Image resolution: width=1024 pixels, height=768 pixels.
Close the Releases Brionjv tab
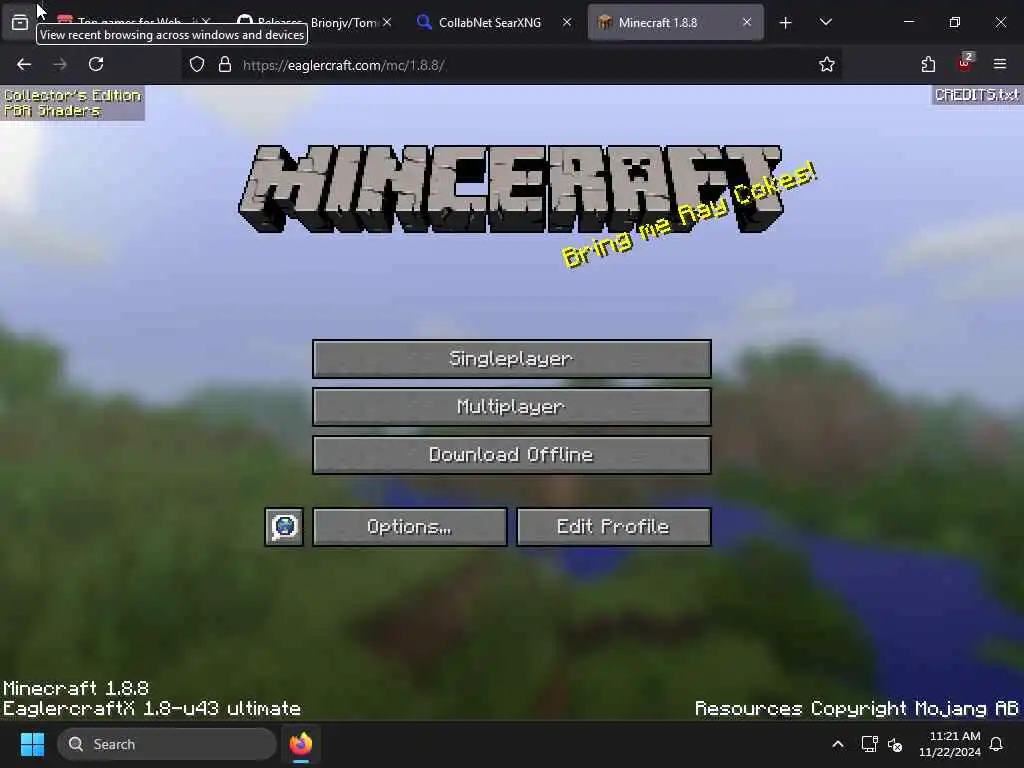click(x=387, y=22)
